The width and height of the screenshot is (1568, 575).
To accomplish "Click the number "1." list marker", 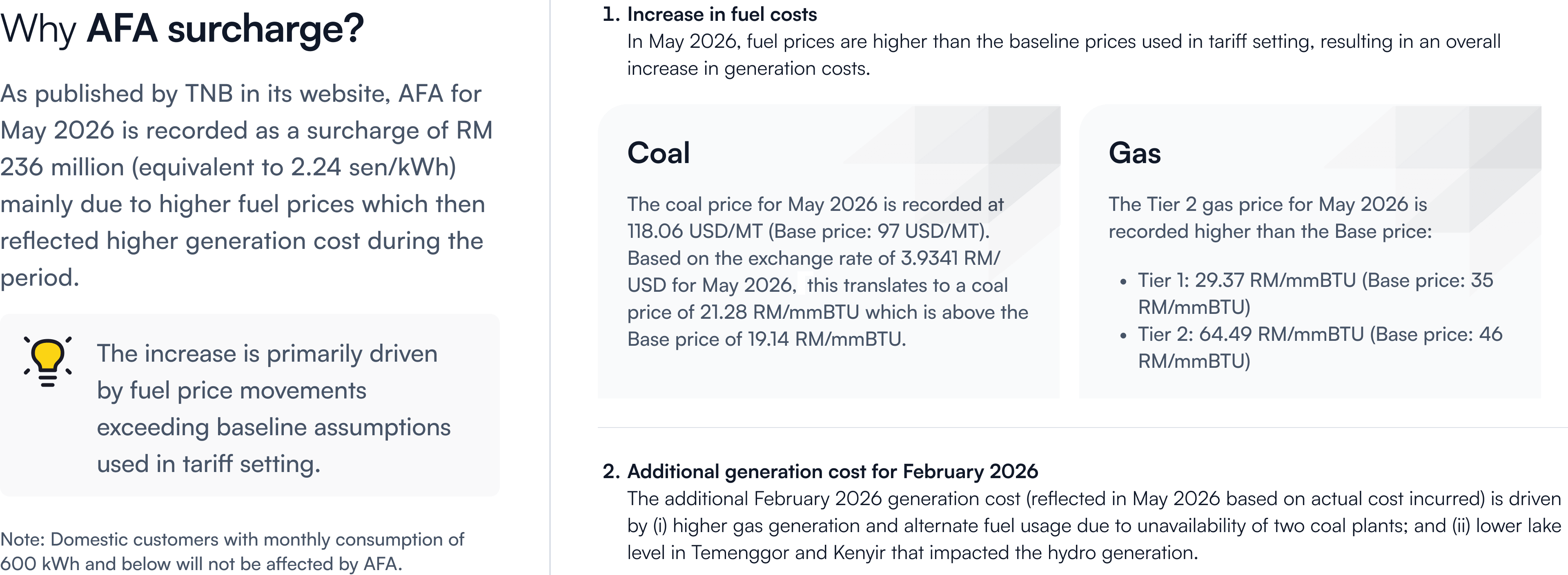I will [611, 14].
